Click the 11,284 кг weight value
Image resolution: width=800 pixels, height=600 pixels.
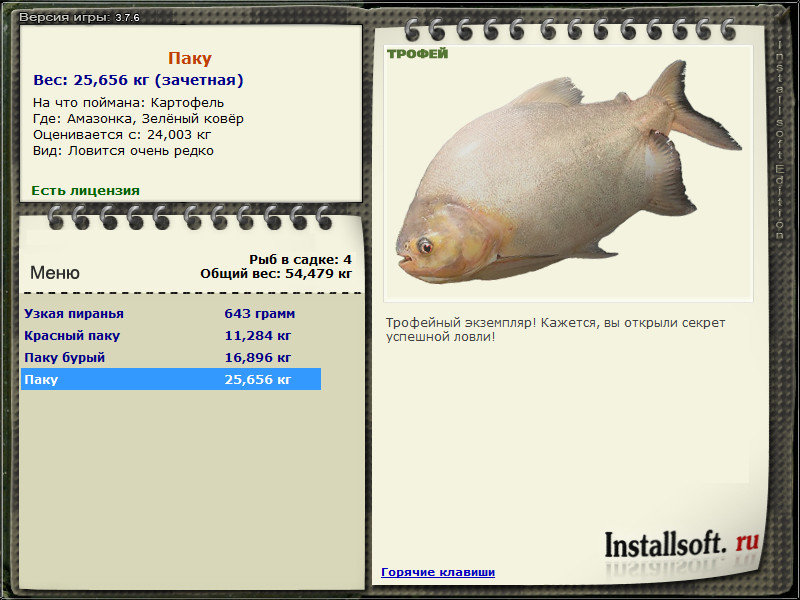coord(258,335)
